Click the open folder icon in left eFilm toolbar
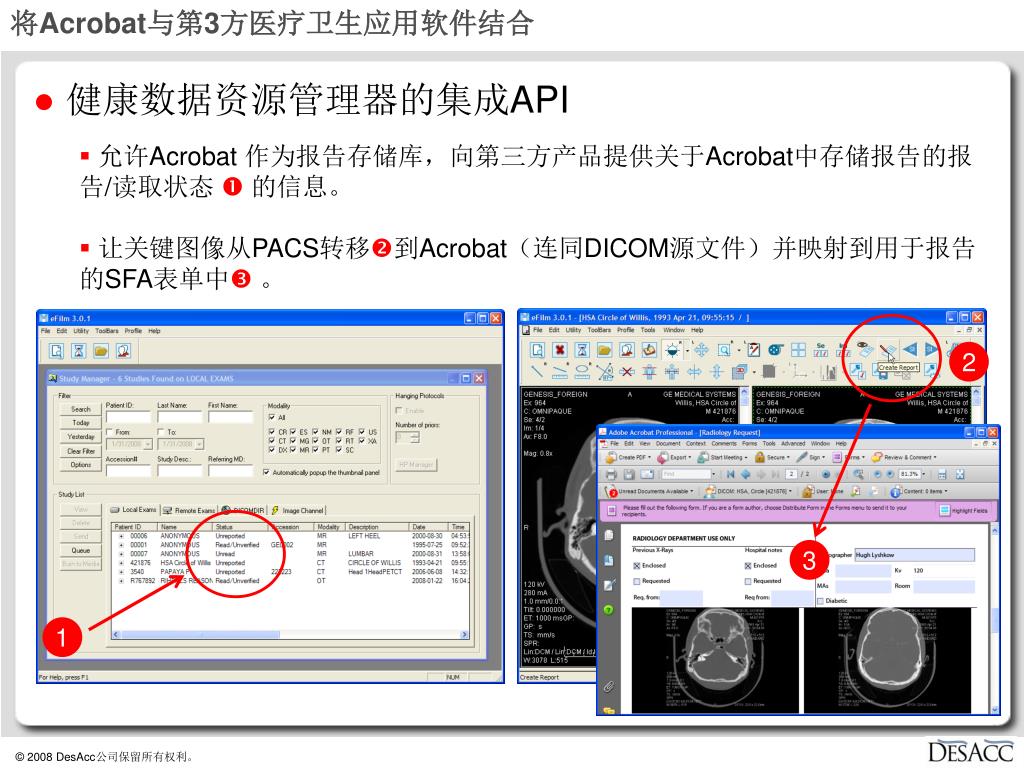The width and height of the screenshot is (1024, 768). [101, 351]
